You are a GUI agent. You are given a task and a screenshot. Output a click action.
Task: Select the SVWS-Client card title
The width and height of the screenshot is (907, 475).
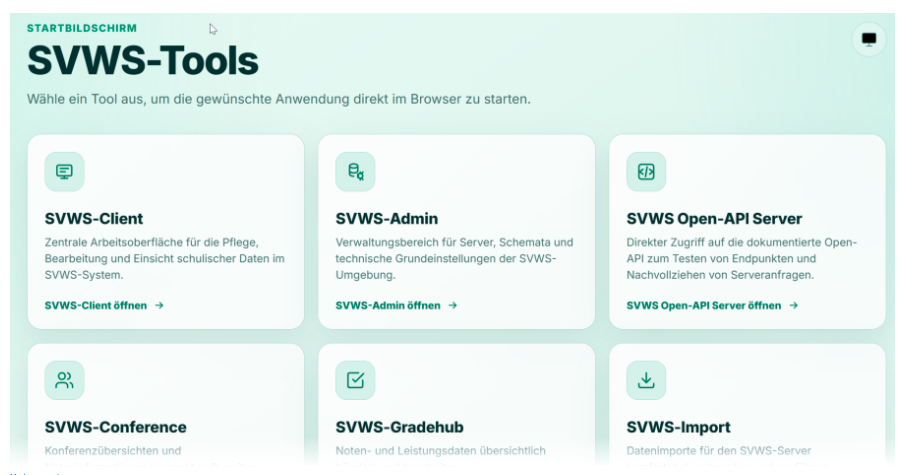point(94,219)
